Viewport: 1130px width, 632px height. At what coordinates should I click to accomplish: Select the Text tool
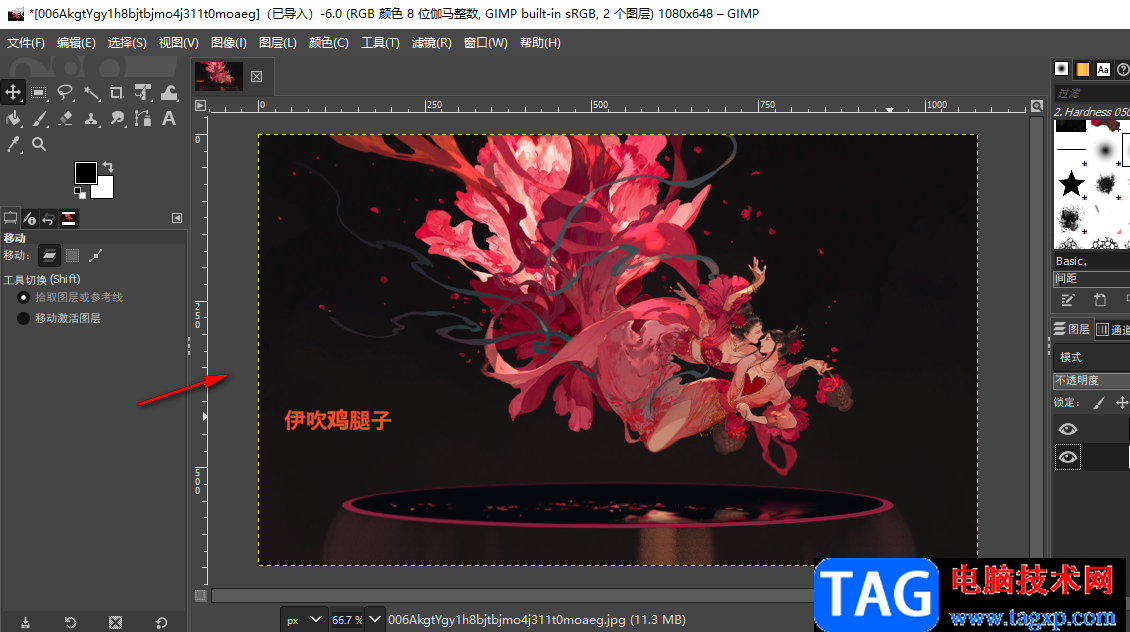[x=169, y=118]
